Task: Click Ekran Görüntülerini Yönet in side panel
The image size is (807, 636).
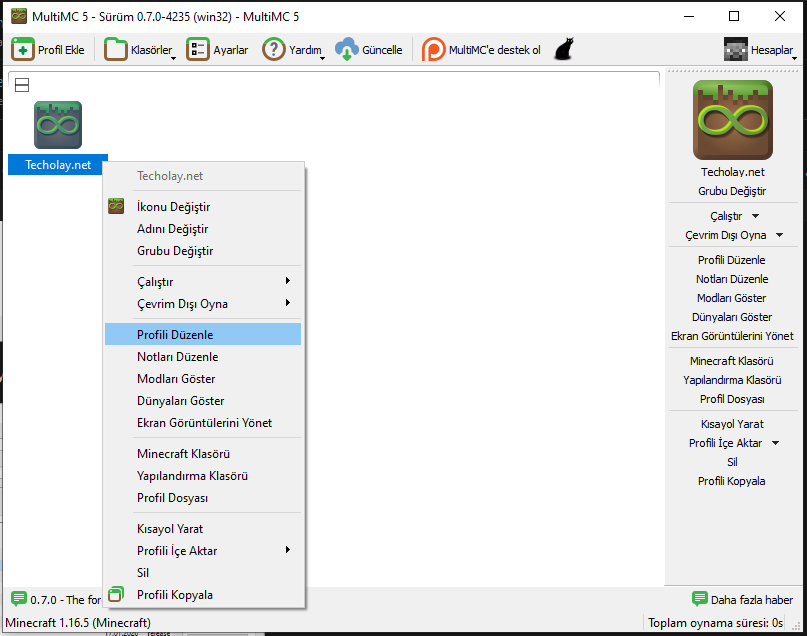Action: point(732,336)
